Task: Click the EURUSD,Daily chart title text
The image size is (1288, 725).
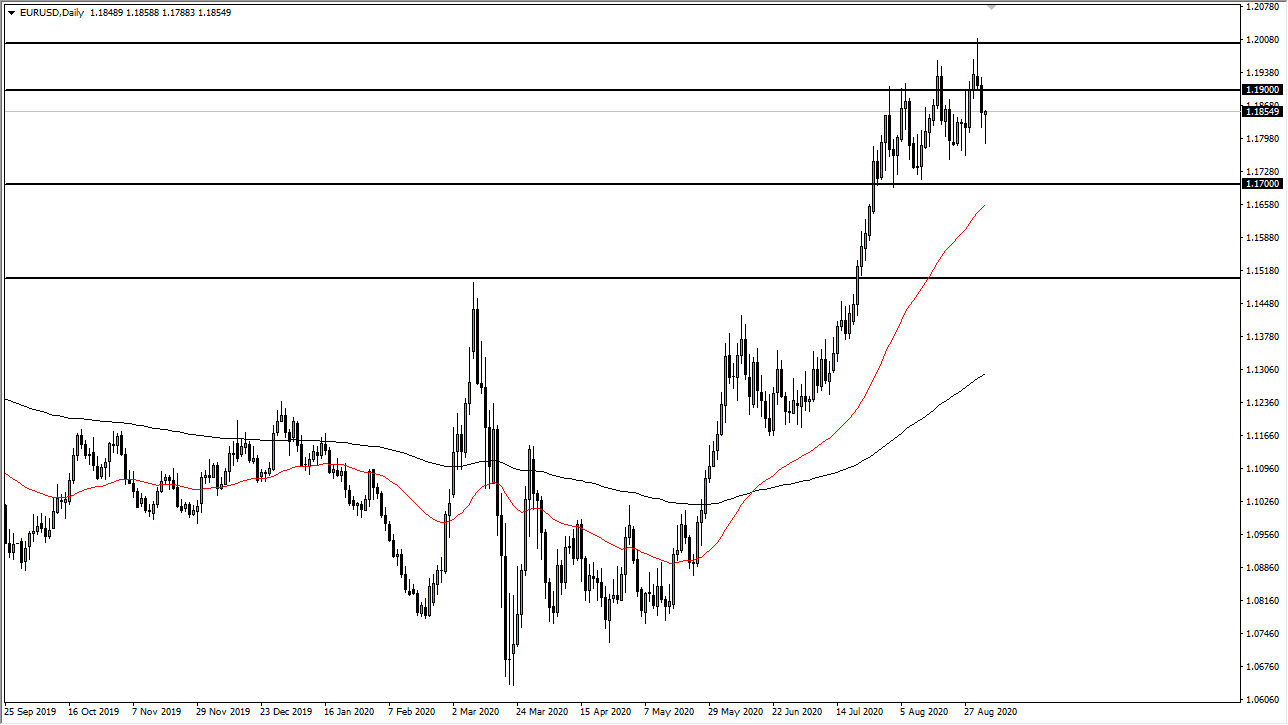Action: pos(51,13)
